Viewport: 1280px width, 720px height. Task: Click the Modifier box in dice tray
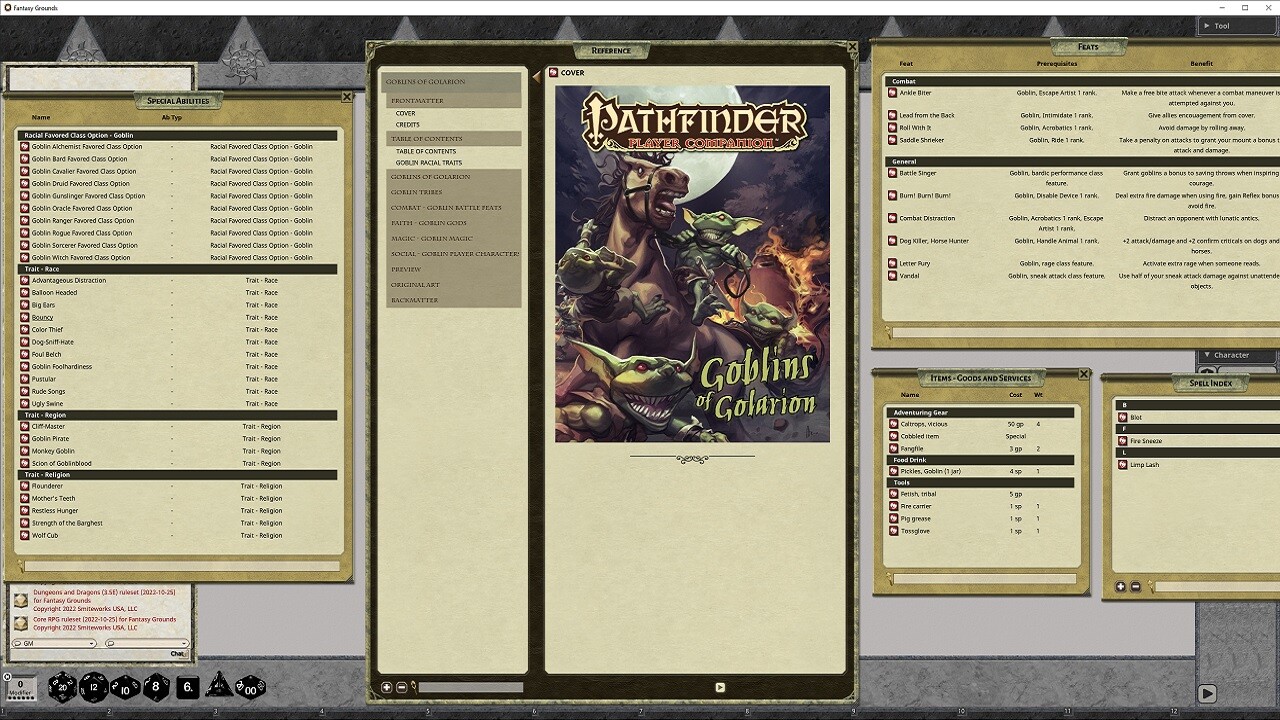(21, 689)
